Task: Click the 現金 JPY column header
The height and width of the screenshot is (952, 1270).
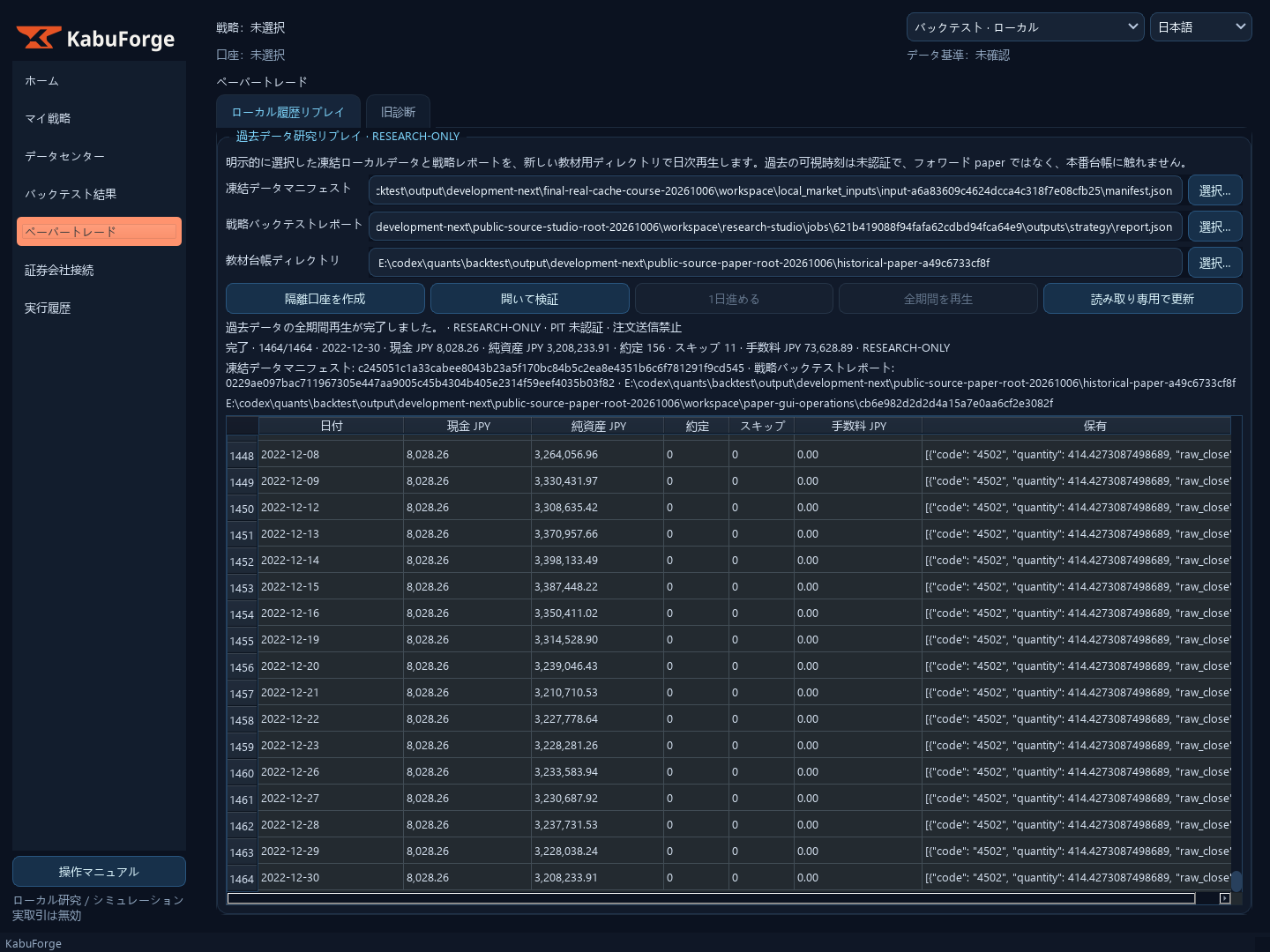Action: pyautogui.click(x=467, y=426)
